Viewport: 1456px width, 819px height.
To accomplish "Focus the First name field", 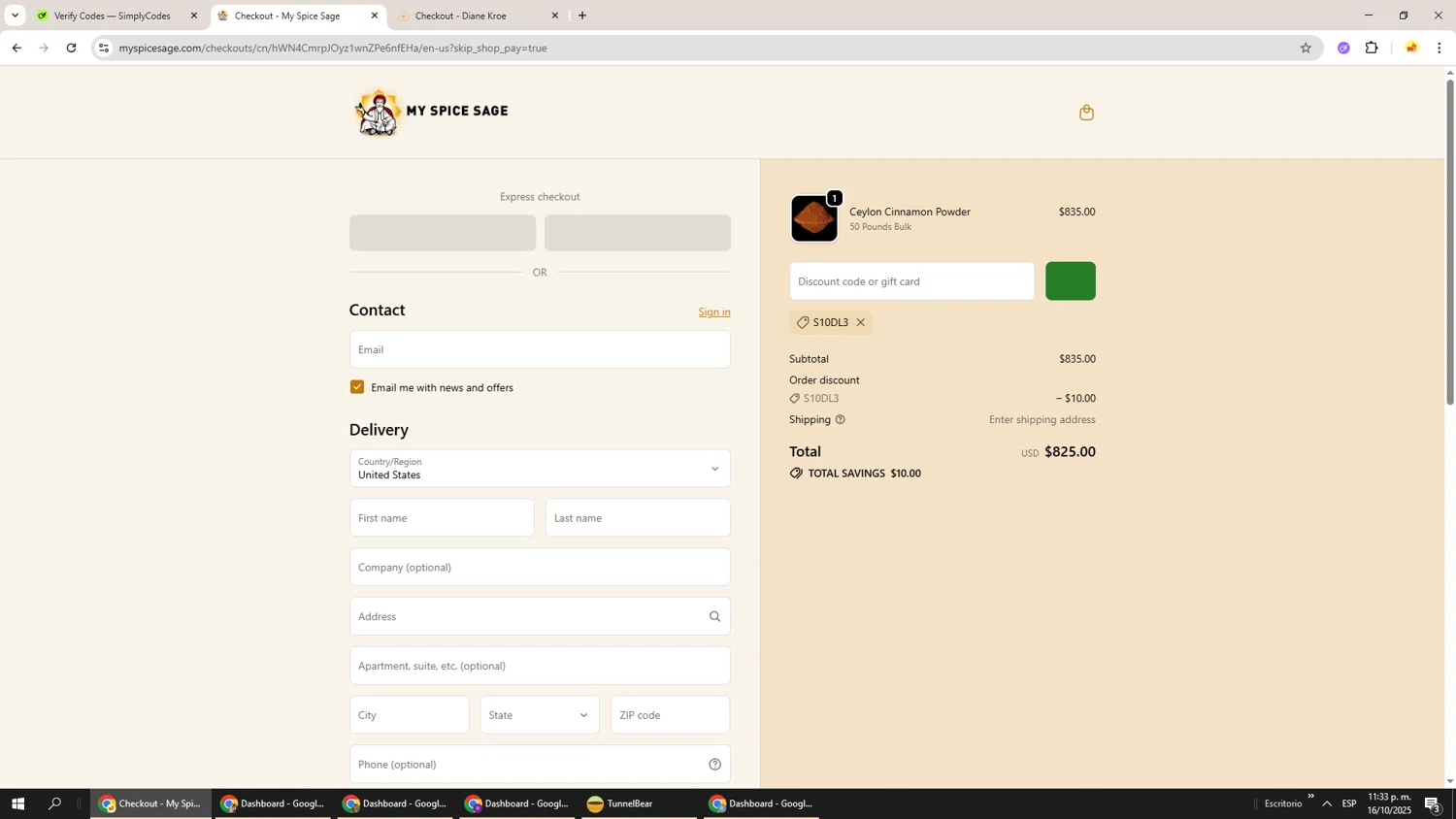I will coord(442,518).
